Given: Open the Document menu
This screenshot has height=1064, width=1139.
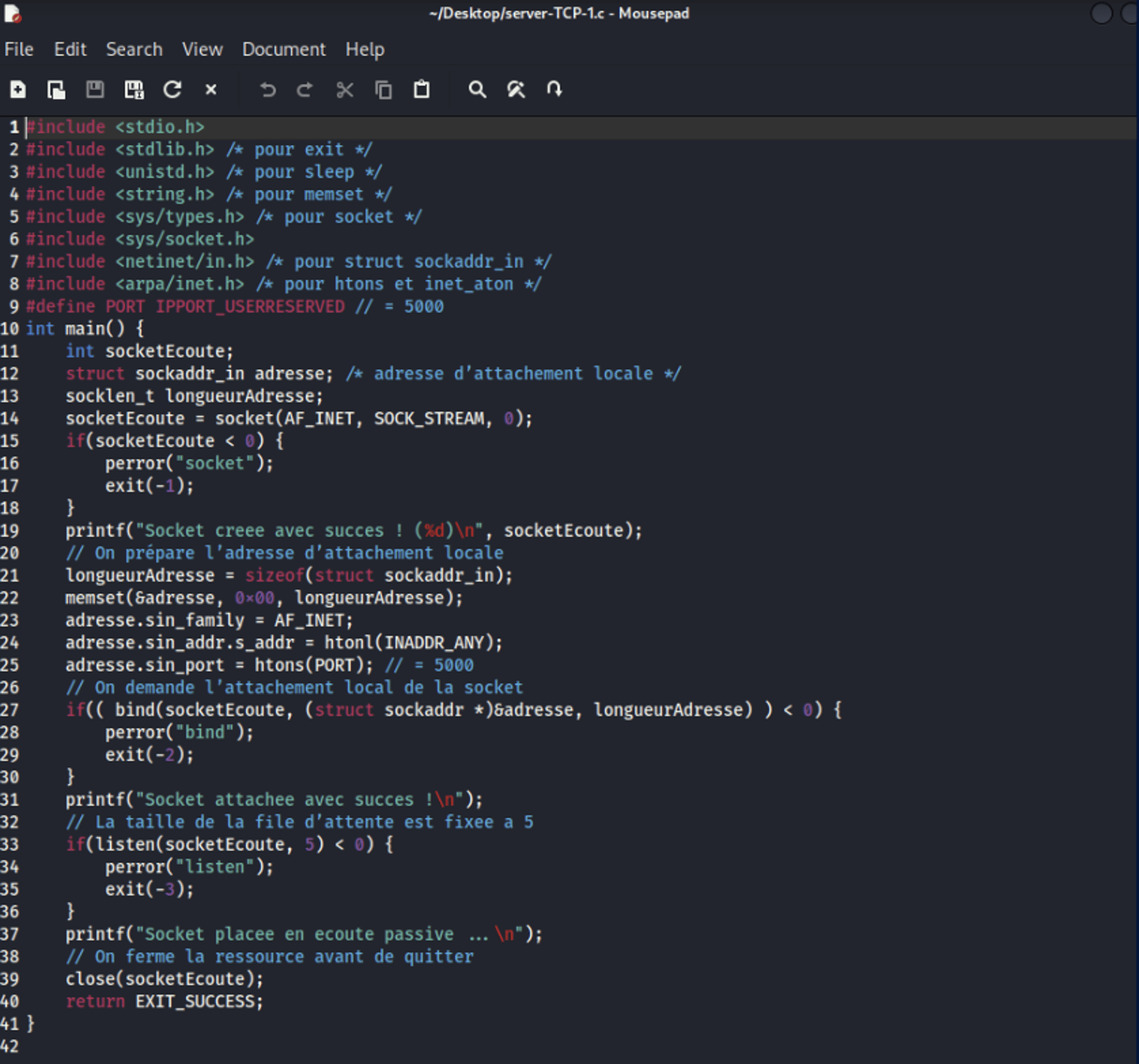Looking at the screenshot, I should tap(284, 49).
